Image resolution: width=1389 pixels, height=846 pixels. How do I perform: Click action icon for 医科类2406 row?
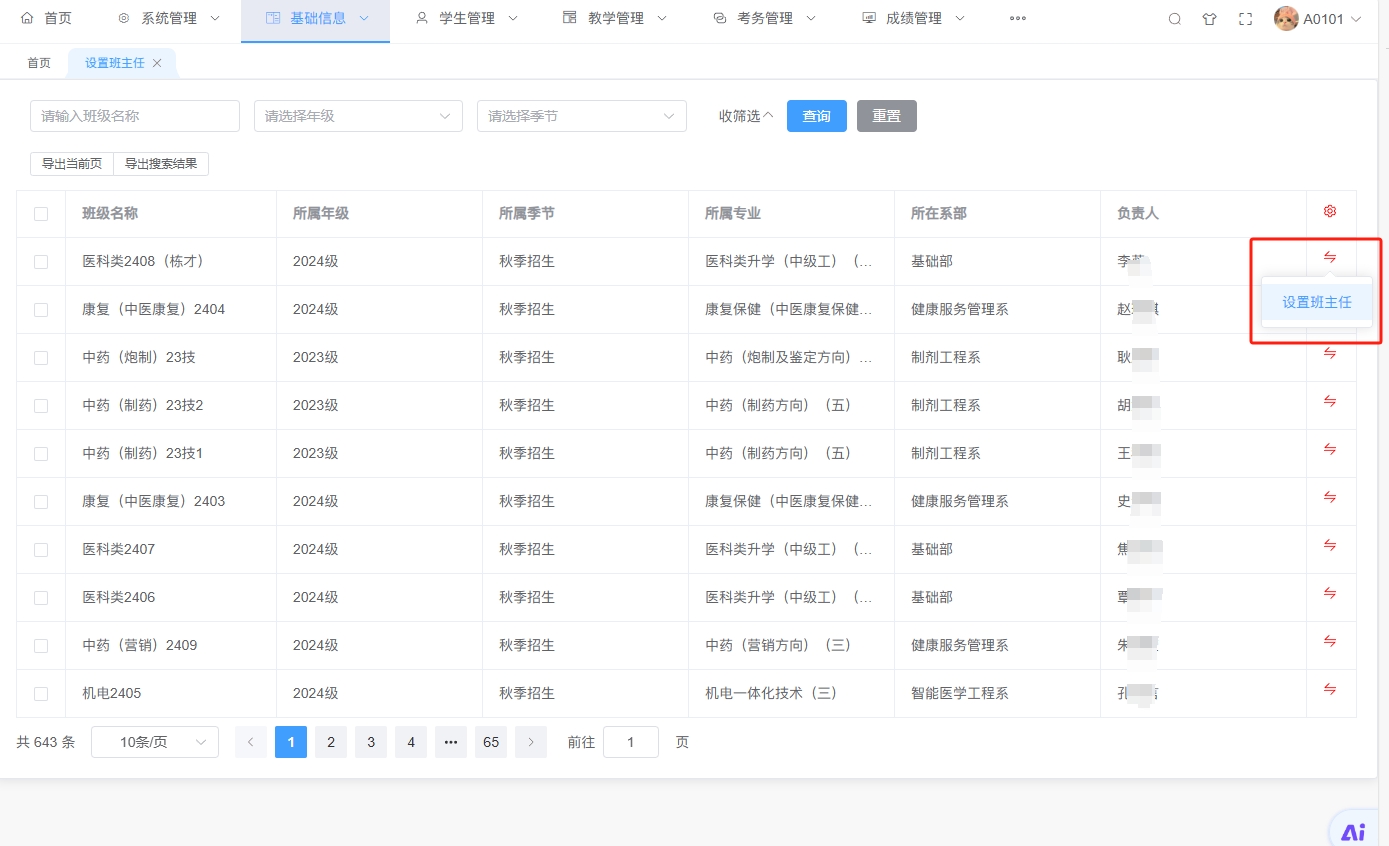(x=1330, y=593)
